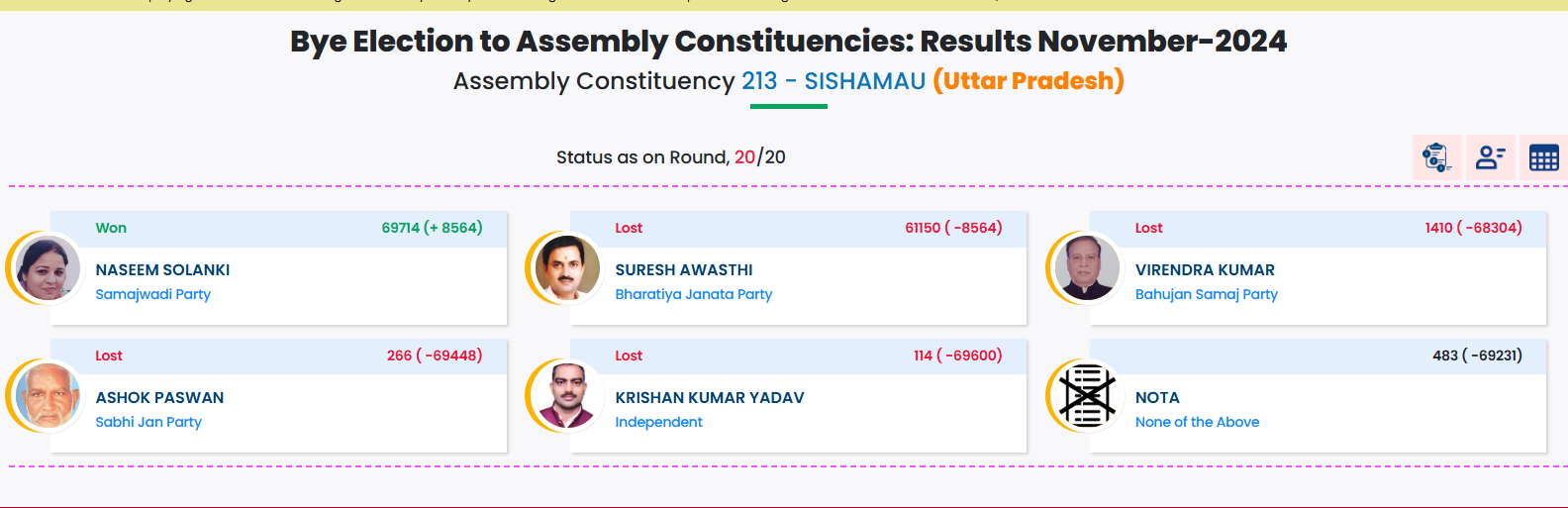Click the None of the Above label
Viewport: 1568px width, 508px height.
pos(1197,422)
